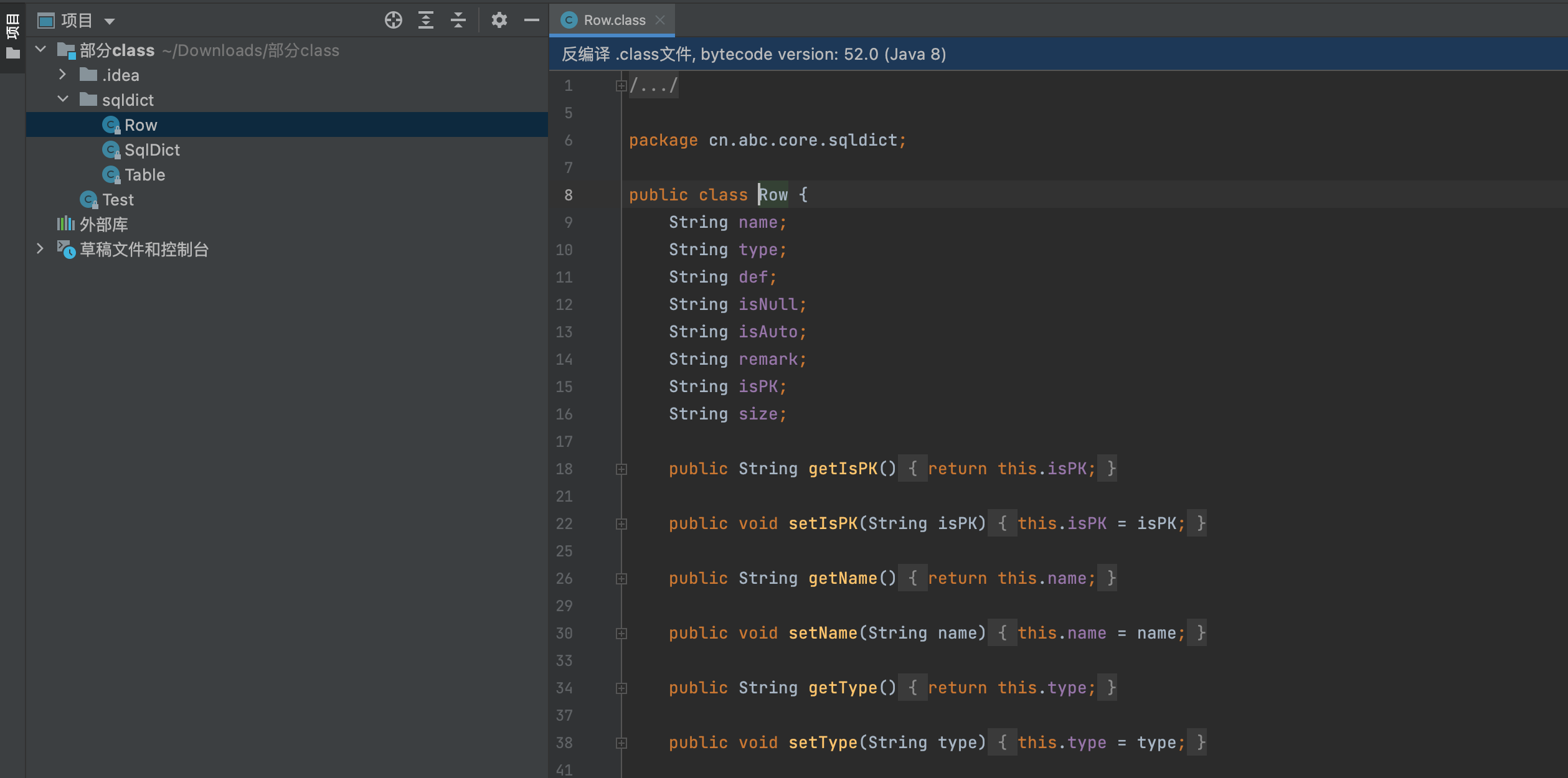The image size is (1568, 778).
Task: Toggle fold for setName method on line 30
Action: coord(621,634)
